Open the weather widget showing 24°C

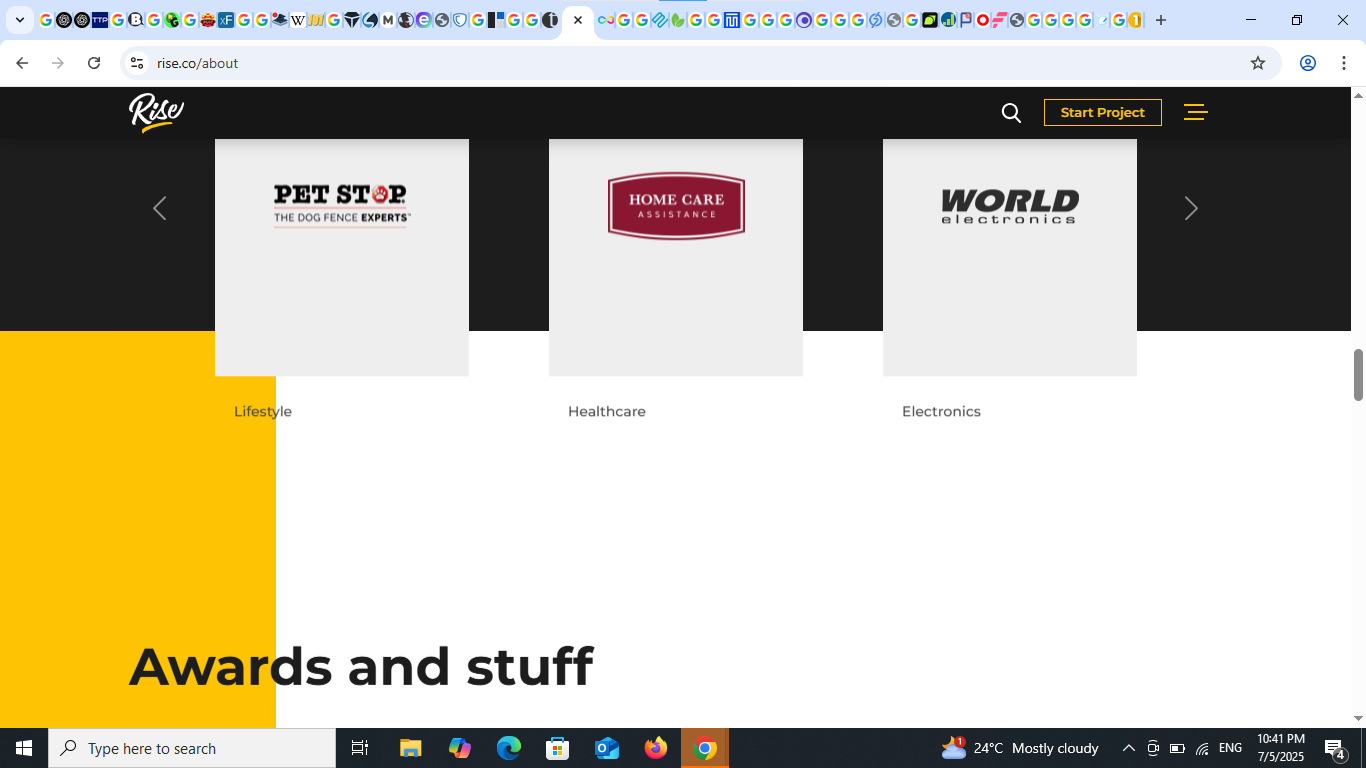(1020, 748)
